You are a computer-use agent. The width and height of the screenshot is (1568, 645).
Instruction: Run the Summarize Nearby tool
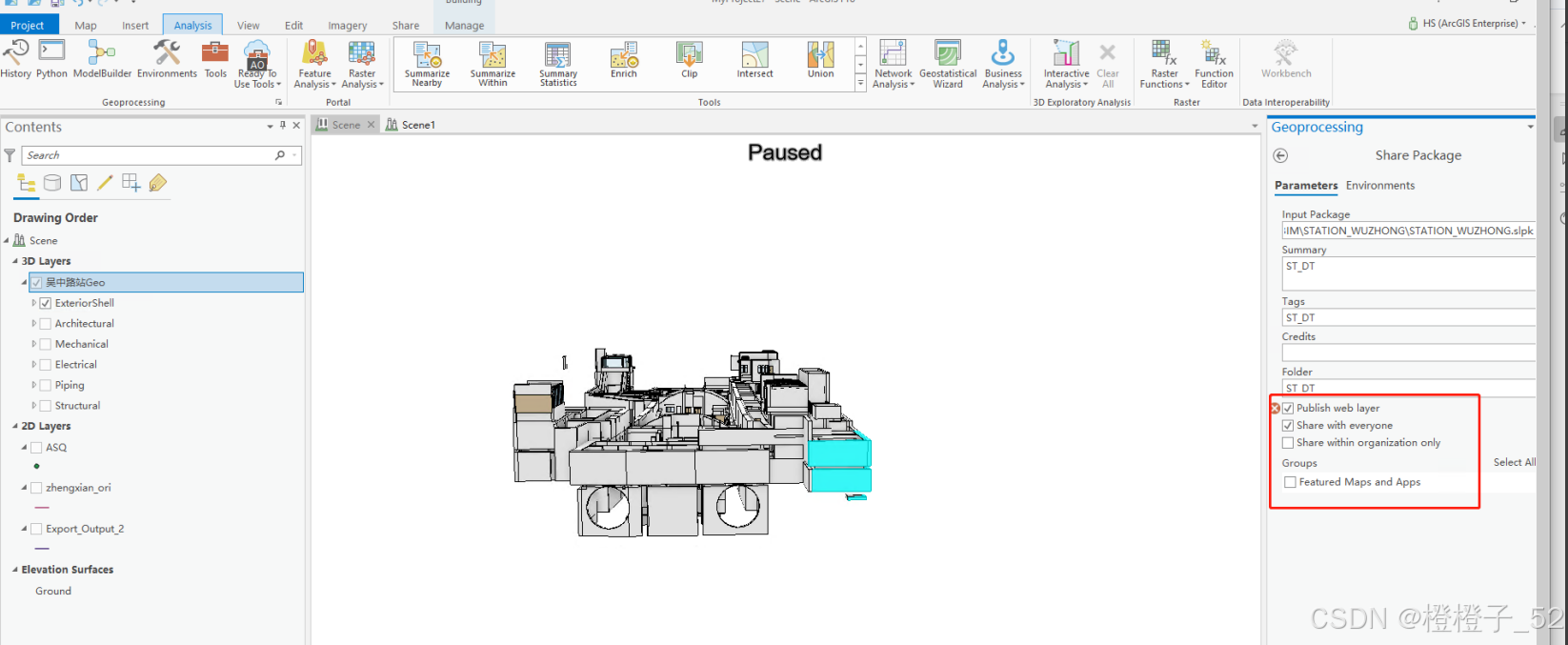point(427,64)
